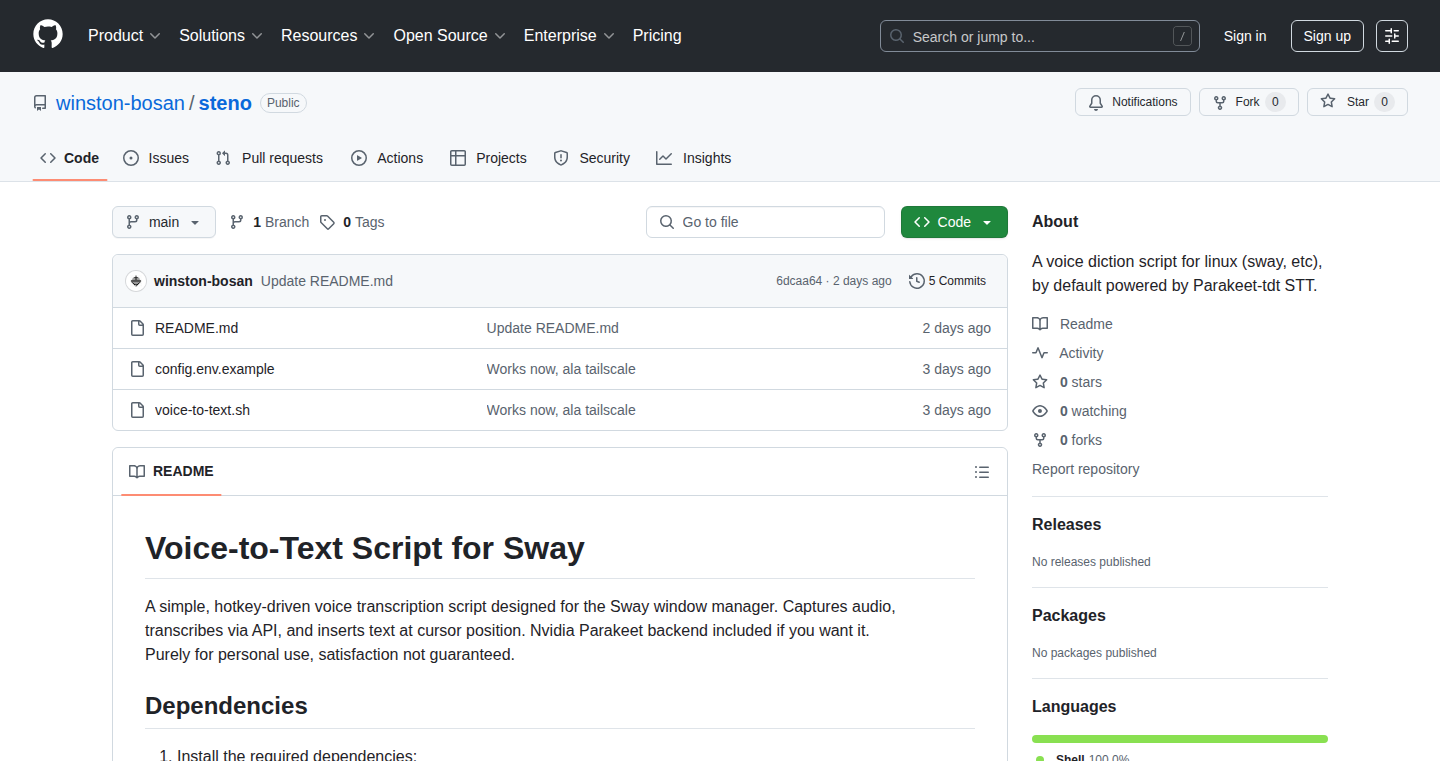Click the Sign in link
Screen dimensions: 1440x761
pyautogui.click(x=1245, y=36)
